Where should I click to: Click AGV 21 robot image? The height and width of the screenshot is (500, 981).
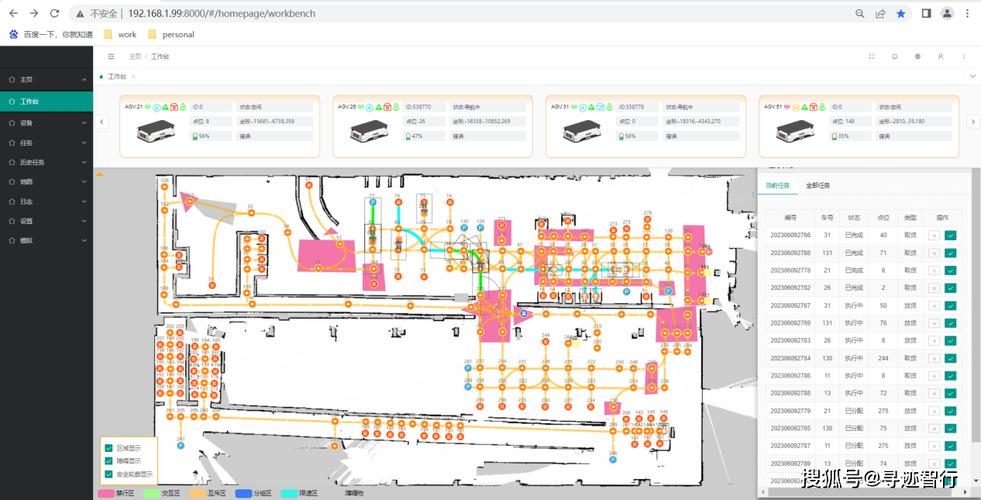(155, 131)
